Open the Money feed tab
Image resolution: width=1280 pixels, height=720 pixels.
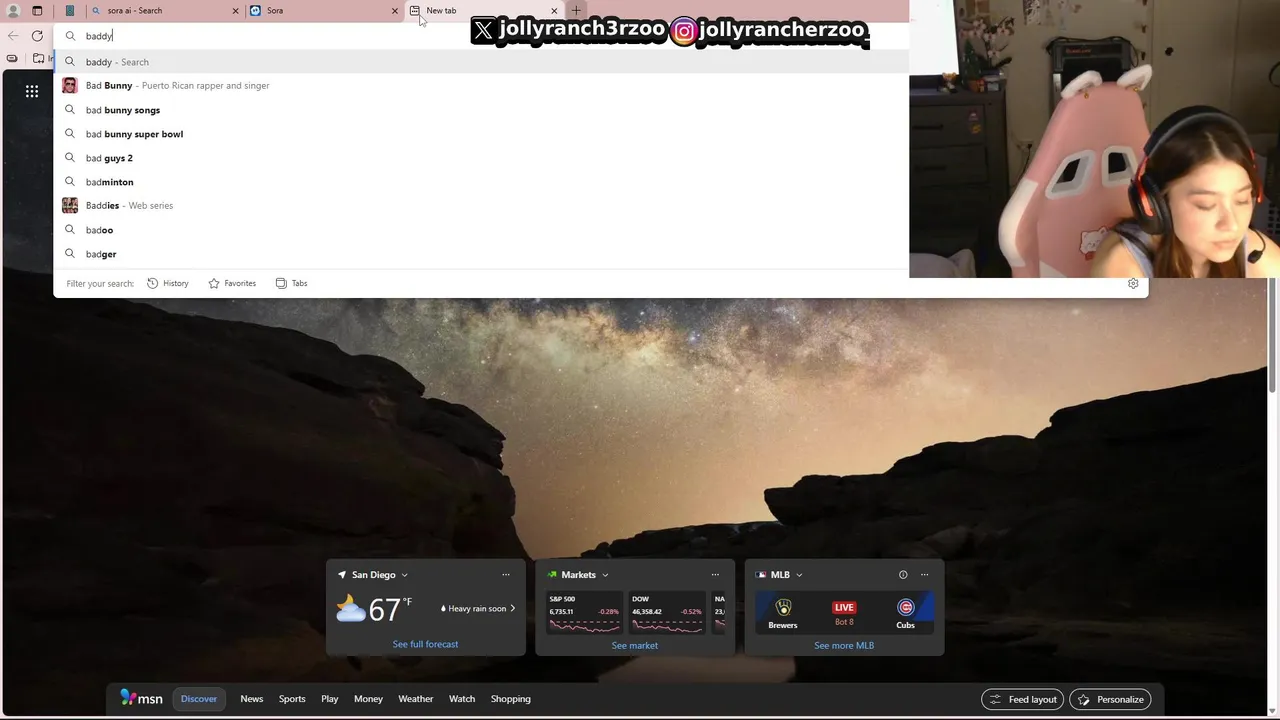[x=368, y=699]
